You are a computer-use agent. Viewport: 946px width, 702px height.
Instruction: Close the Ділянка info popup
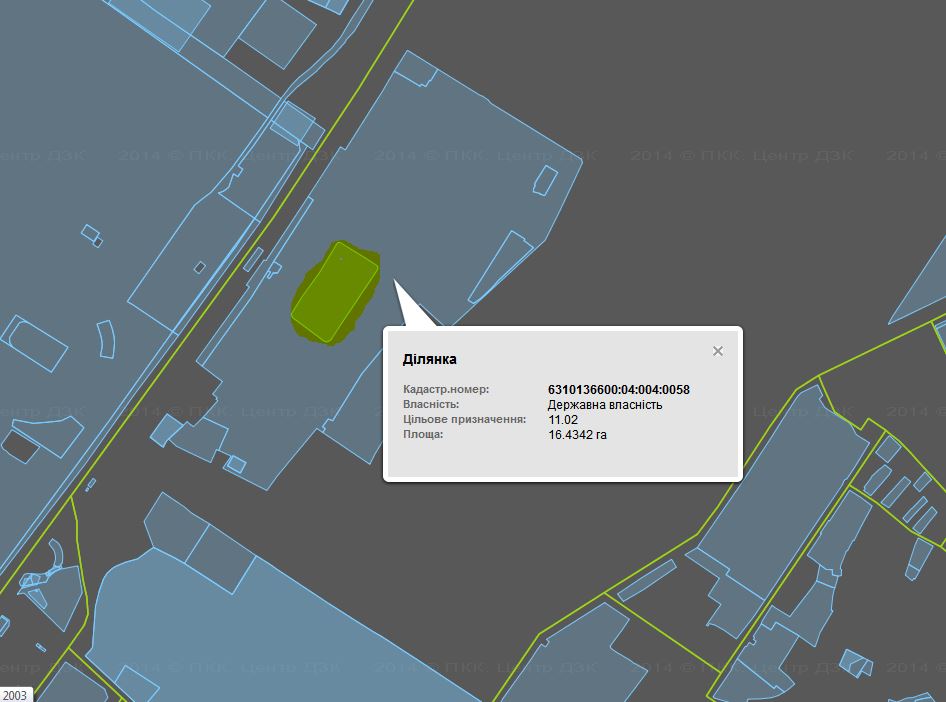coord(717,351)
